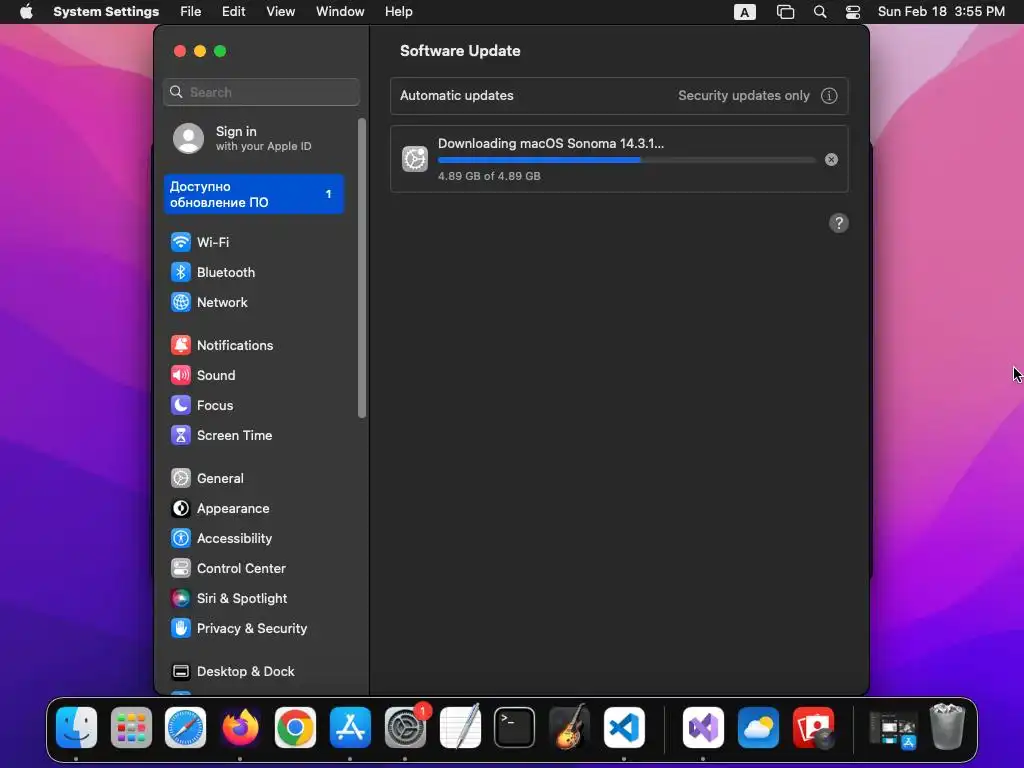
Task: Select the Доступно обновление ПО item
Action: point(254,195)
